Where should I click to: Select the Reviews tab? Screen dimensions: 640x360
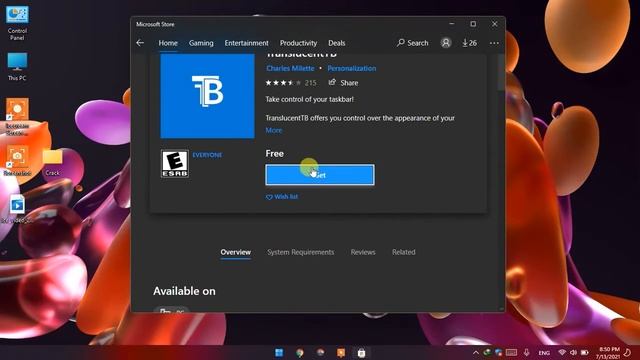(x=363, y=252)
